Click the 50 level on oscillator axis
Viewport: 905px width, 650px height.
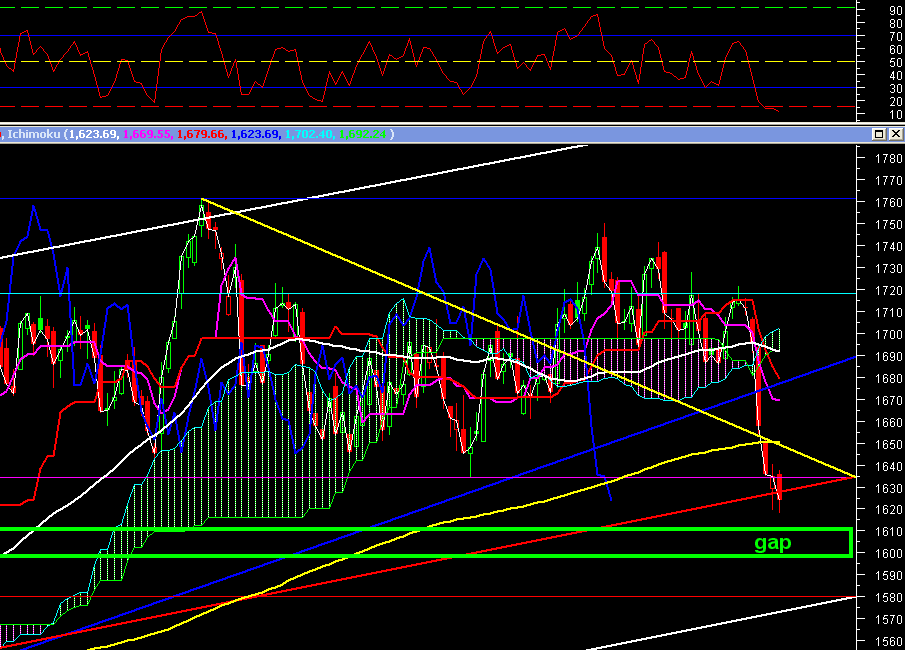tap(896, 63)
